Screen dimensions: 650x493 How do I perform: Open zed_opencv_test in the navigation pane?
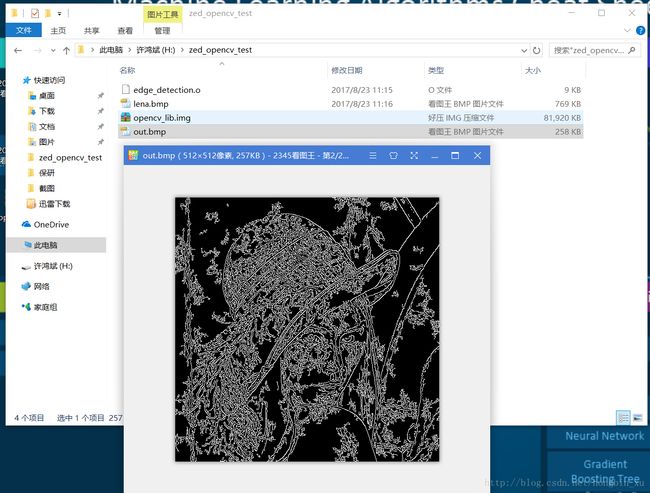pyautogui.click(x=70, y=158)
